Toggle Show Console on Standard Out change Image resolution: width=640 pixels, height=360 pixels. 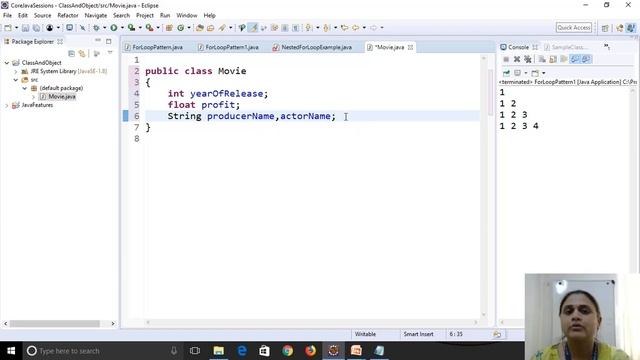tap(575, 59)
